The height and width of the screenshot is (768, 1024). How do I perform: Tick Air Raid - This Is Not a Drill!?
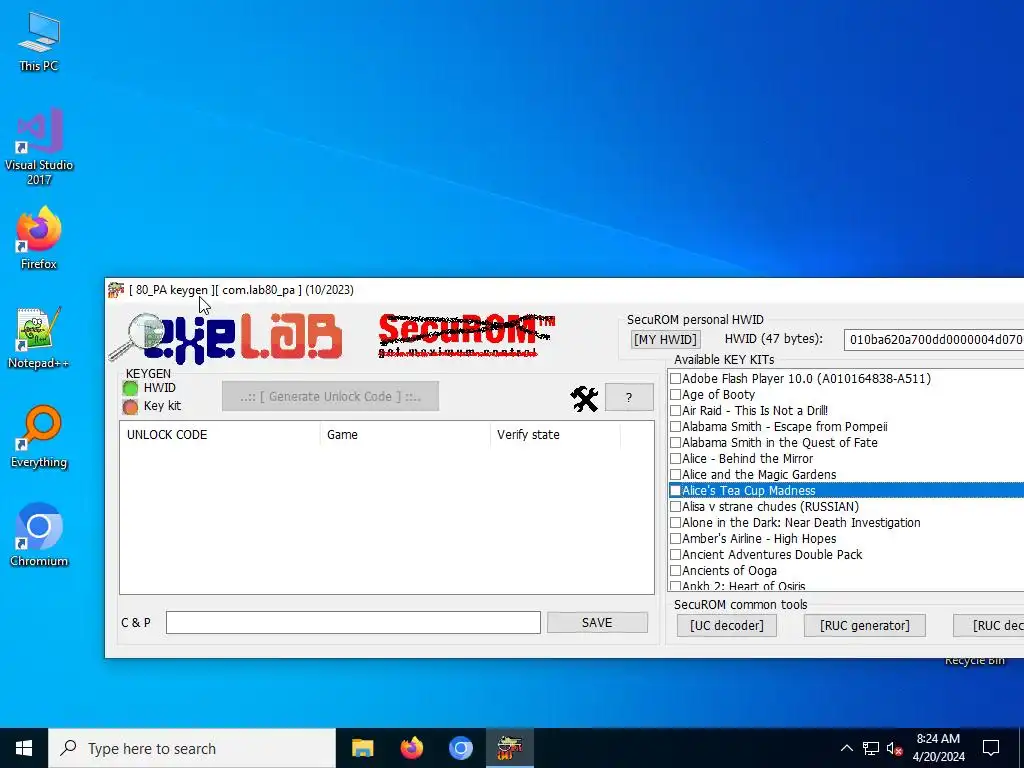pyautogui.click(x=676, y=411)
